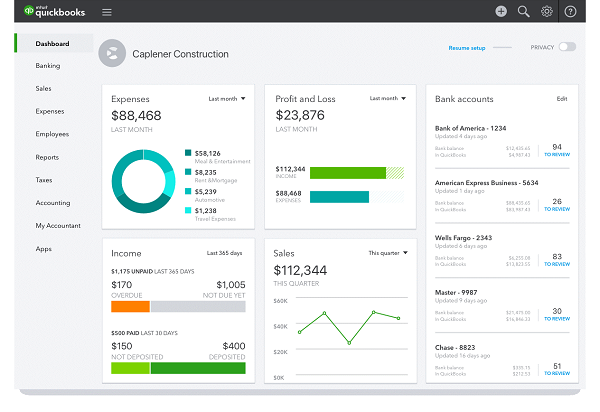Image resolution: width=600 pixels, height=412 pixels.
Task: Click the $400 deposited amount
Action: coord(234,346)
